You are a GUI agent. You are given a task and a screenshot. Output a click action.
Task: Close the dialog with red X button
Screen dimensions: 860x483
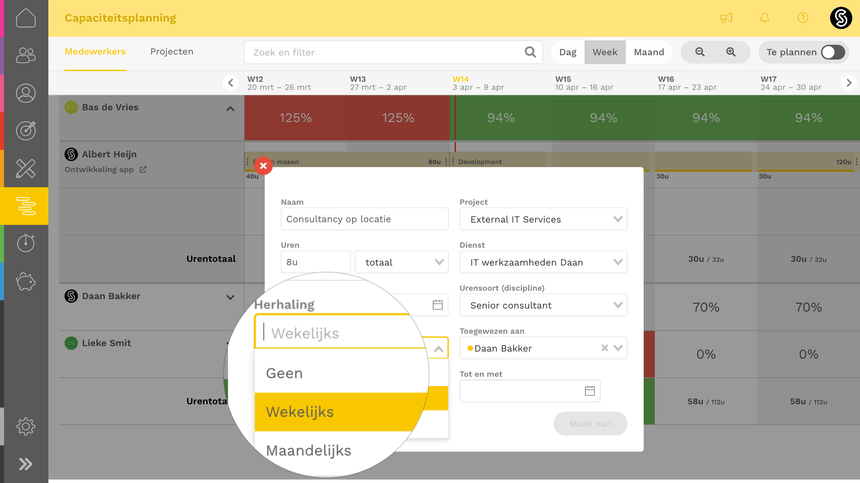263,166
